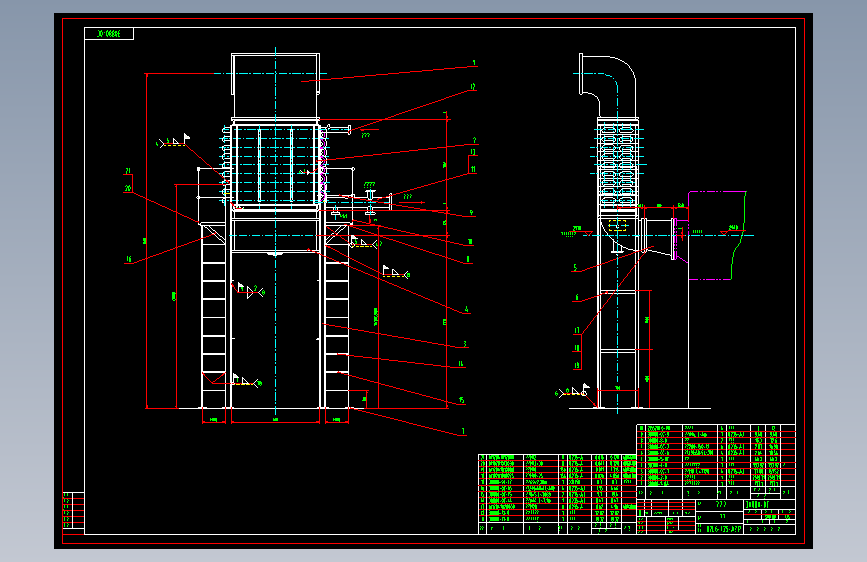Click callout number 12 on the front view

473,87
